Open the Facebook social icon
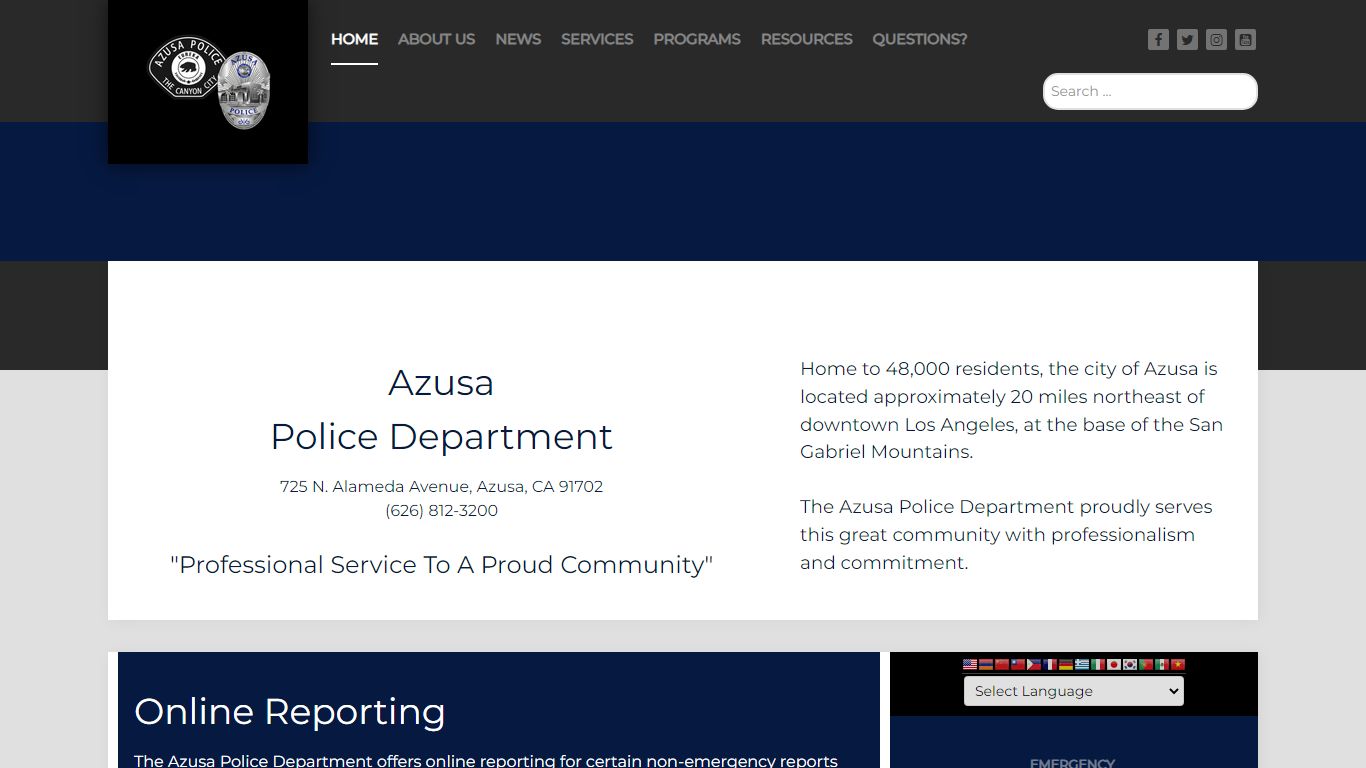 pyautogui.click(x=1158, y=39)
